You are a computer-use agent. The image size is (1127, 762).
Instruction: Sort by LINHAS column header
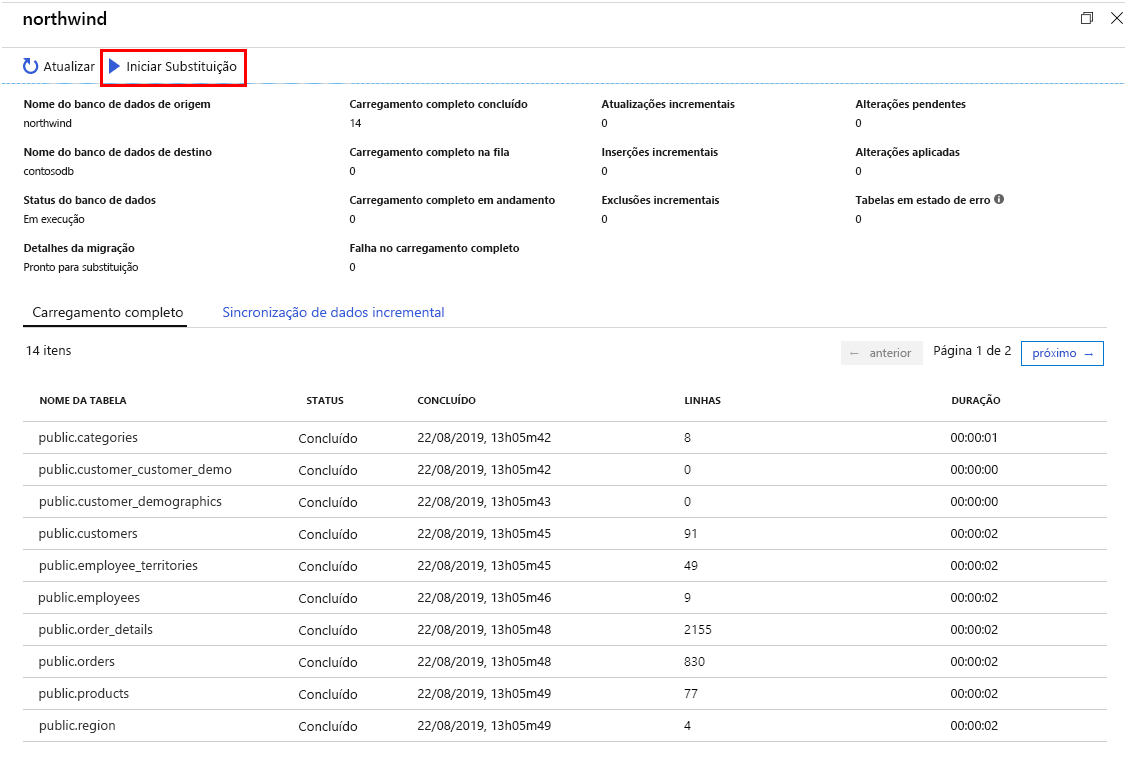[702, 400]
